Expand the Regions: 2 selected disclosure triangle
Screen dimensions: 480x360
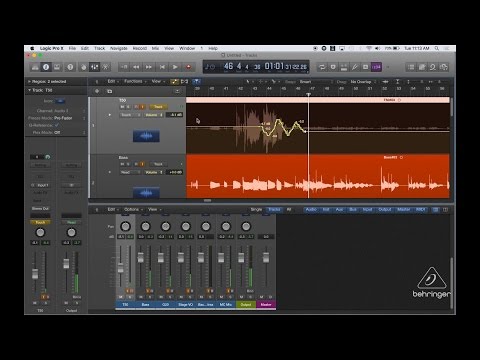(29, 81)
